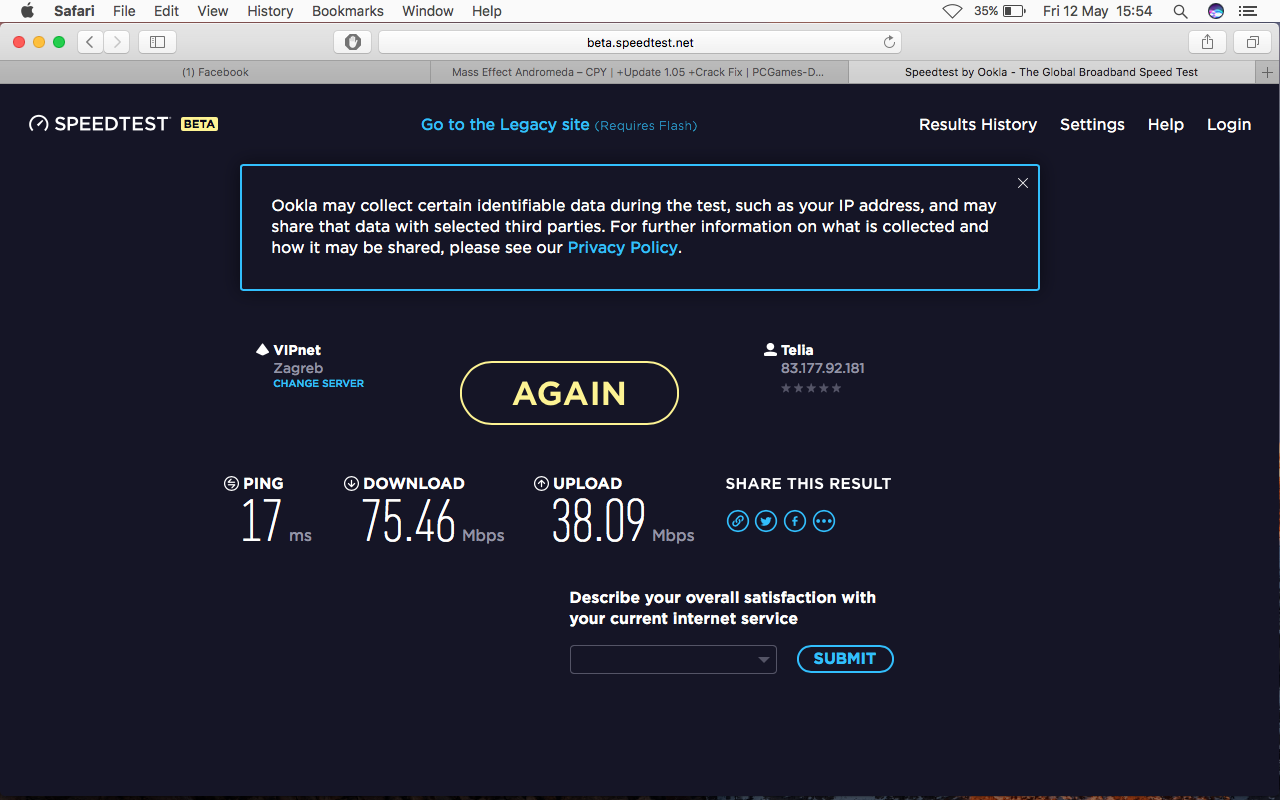Click the upload result 38.09
Image resolution: width=1280 pixels, height=800 pixels.
tap(599, 522)
